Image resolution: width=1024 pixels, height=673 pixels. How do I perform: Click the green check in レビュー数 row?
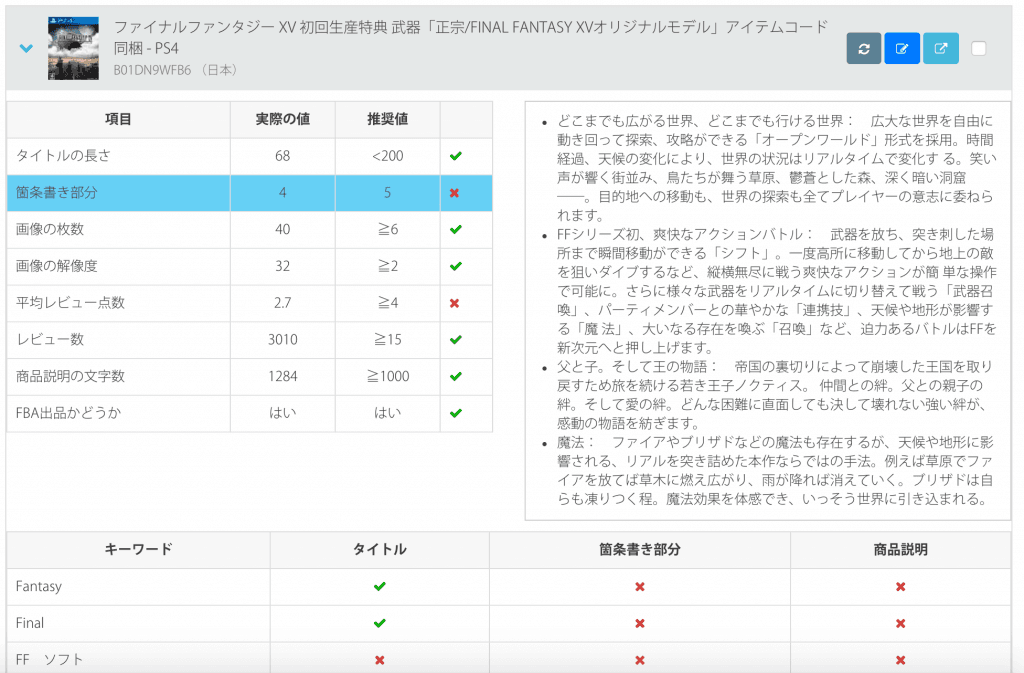pyautogui.click(x=456, y=339)
